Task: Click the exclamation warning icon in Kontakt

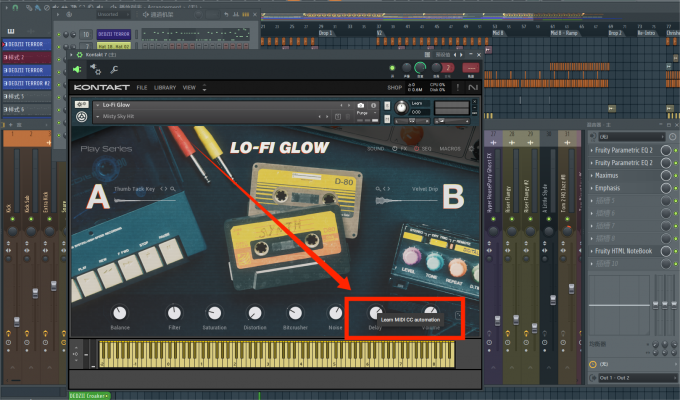Action: point(458,88)
